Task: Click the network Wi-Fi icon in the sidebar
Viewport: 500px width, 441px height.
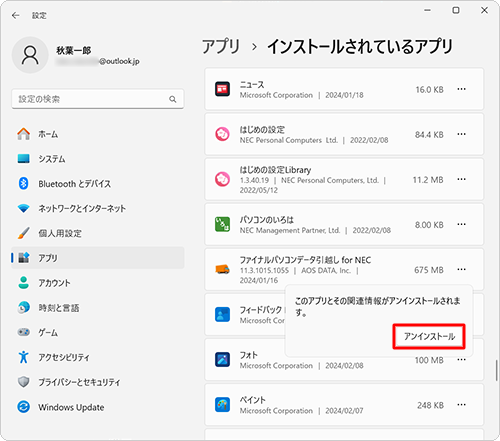Action: pyautogui.click(x=23, y=208)
